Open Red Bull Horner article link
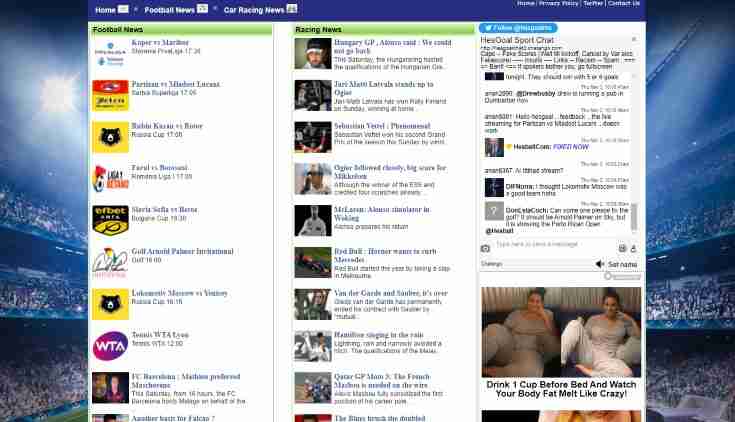Viewport: 735px width, 422px height. coord(385,255)
